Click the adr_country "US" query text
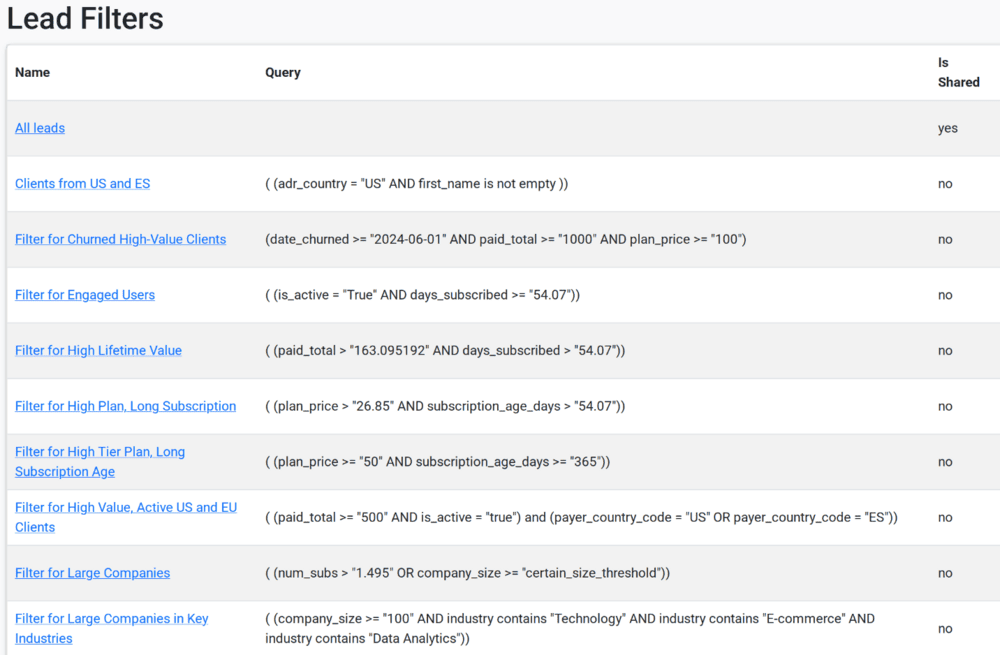Screen dimensions: 1000x655 click(x=416, y=184)
